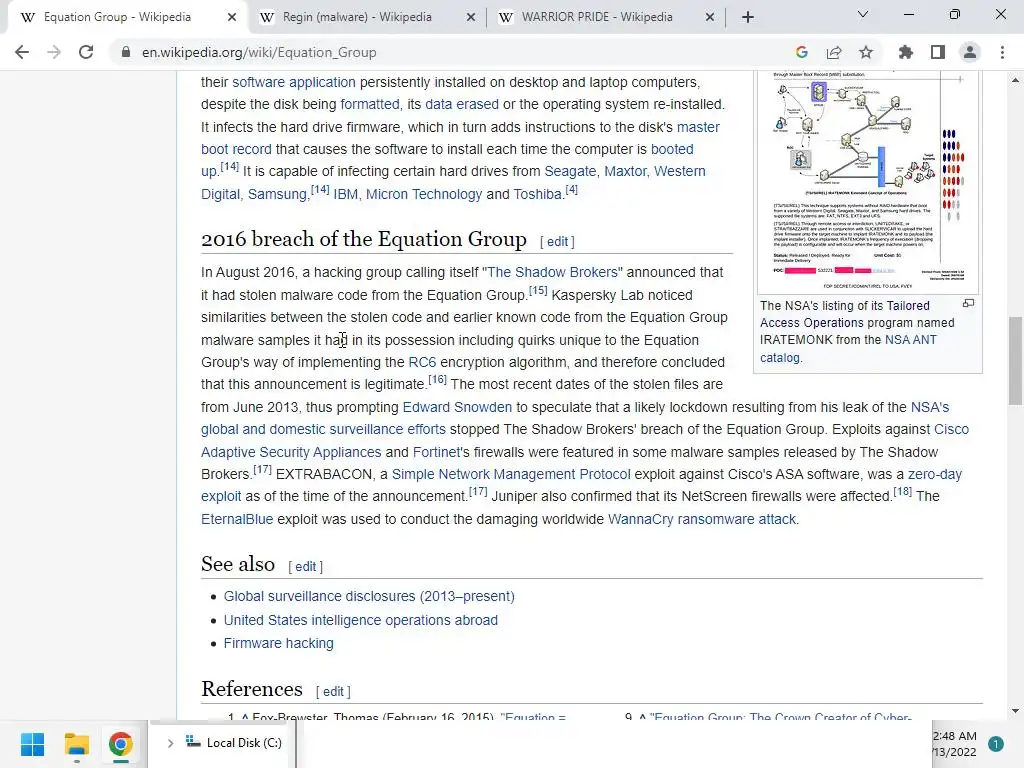Open Chrome's three-dot menu
Viewport: 1024px width, 768px height.
1002,52
